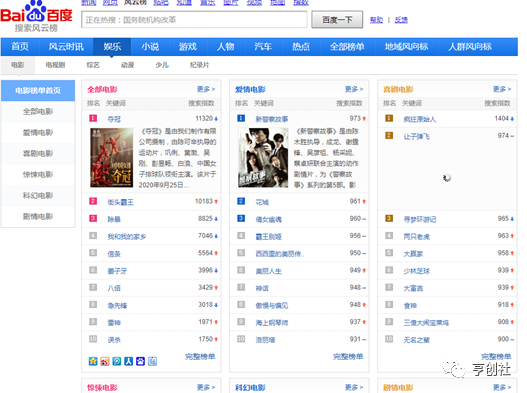527x393 pixels.
Task: Open the 夺冠 movie poster thumbnail
Action: (112, 157)
